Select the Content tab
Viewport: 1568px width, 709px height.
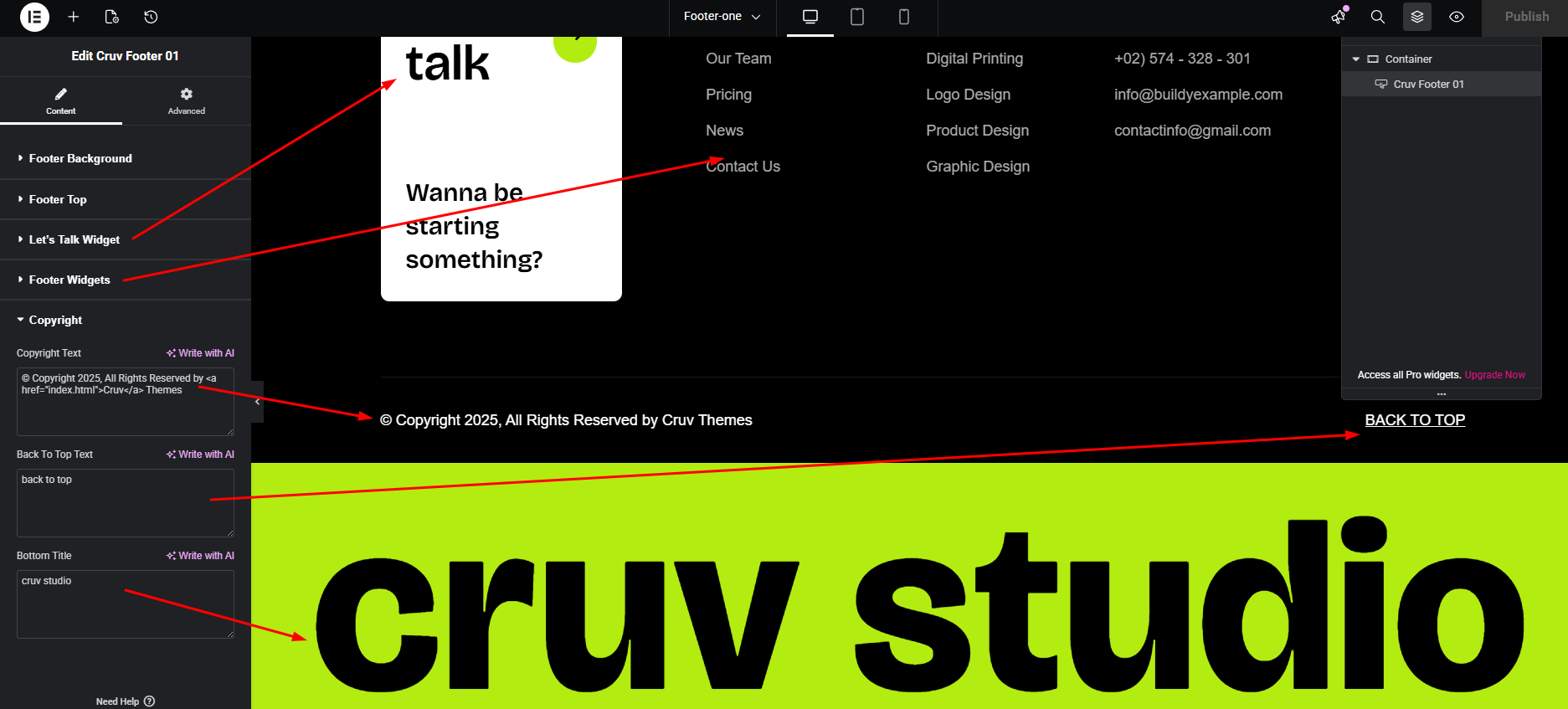[x=60, y=100]
